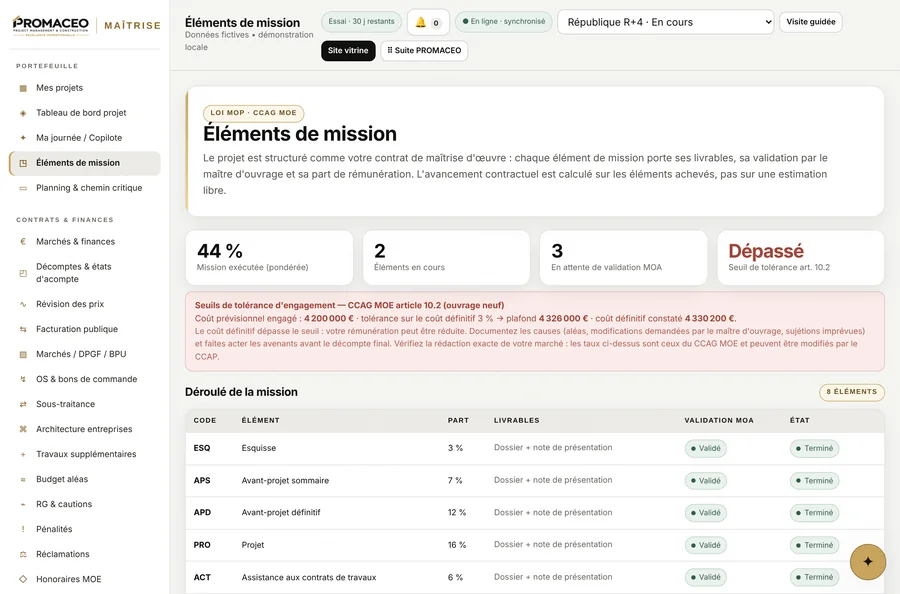900x594 pixels.
Task: Click the euro icon for Marchés & finances
Action: [23, 242]
